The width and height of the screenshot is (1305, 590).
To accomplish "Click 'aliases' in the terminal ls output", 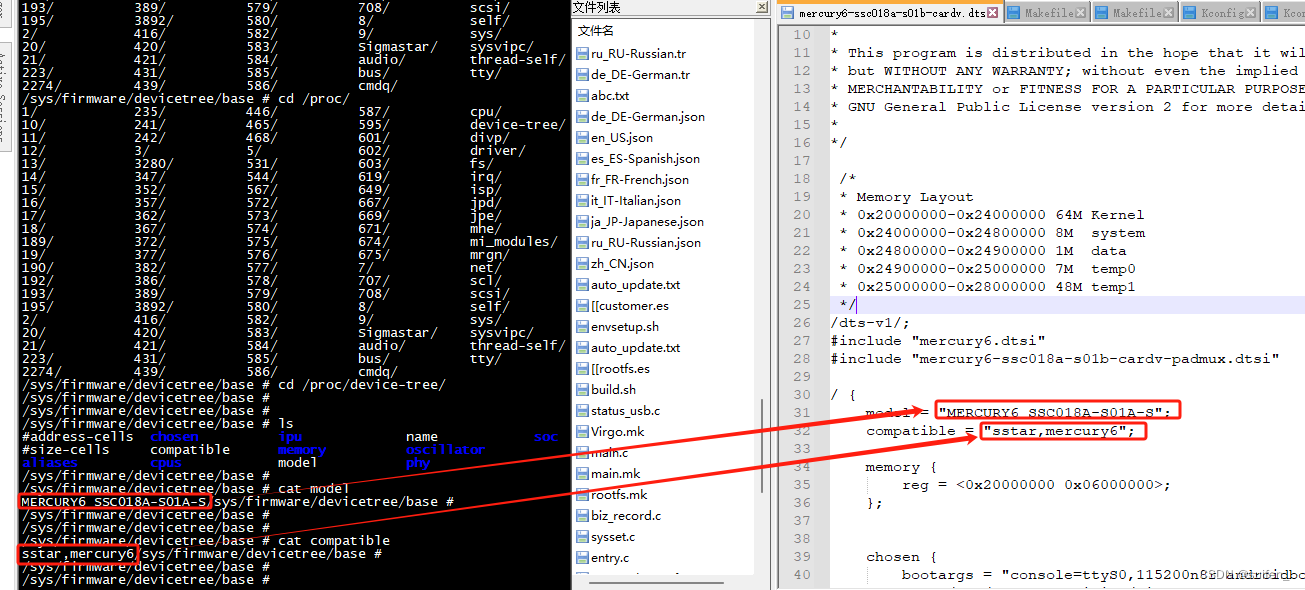I will (49, 463).
